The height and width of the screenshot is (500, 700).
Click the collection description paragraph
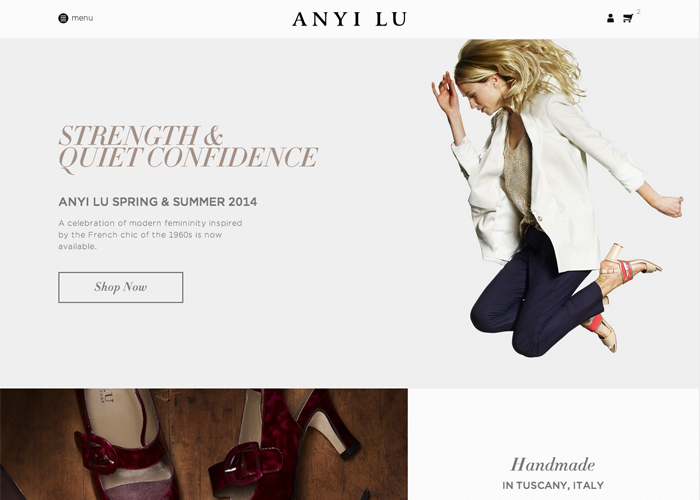tap(150, 234)
